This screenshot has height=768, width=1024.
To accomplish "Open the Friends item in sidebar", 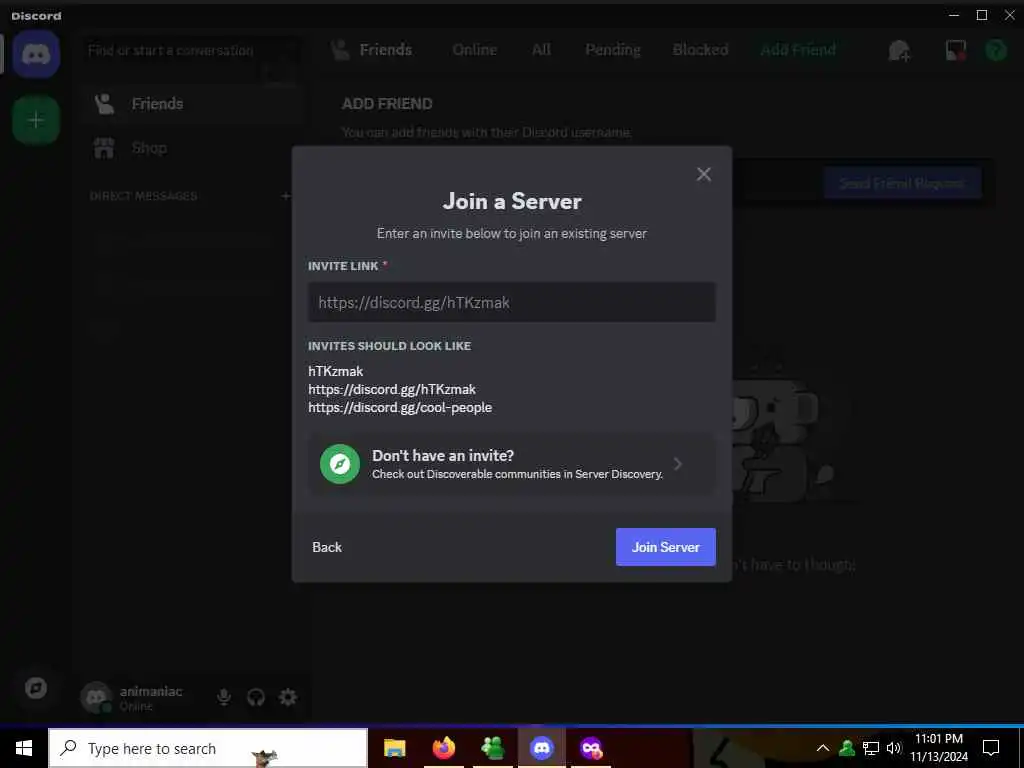I will (193, 104).
